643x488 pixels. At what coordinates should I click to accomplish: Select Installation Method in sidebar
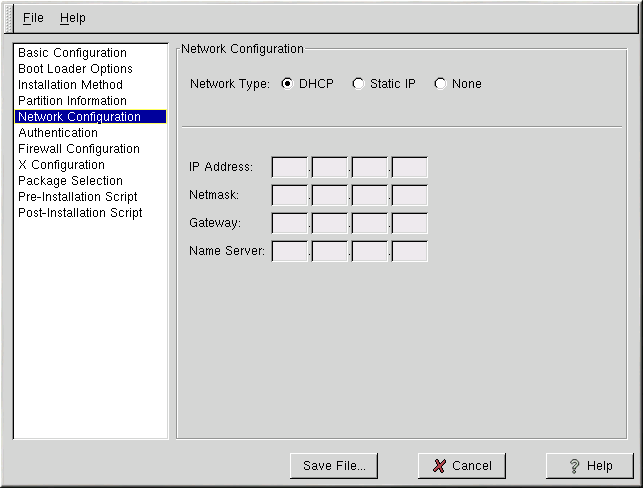click(70, 85)
